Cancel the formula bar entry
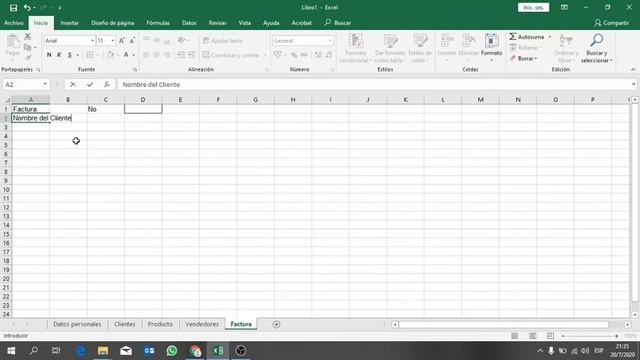 pyautogui.click(x=73, y=84)
